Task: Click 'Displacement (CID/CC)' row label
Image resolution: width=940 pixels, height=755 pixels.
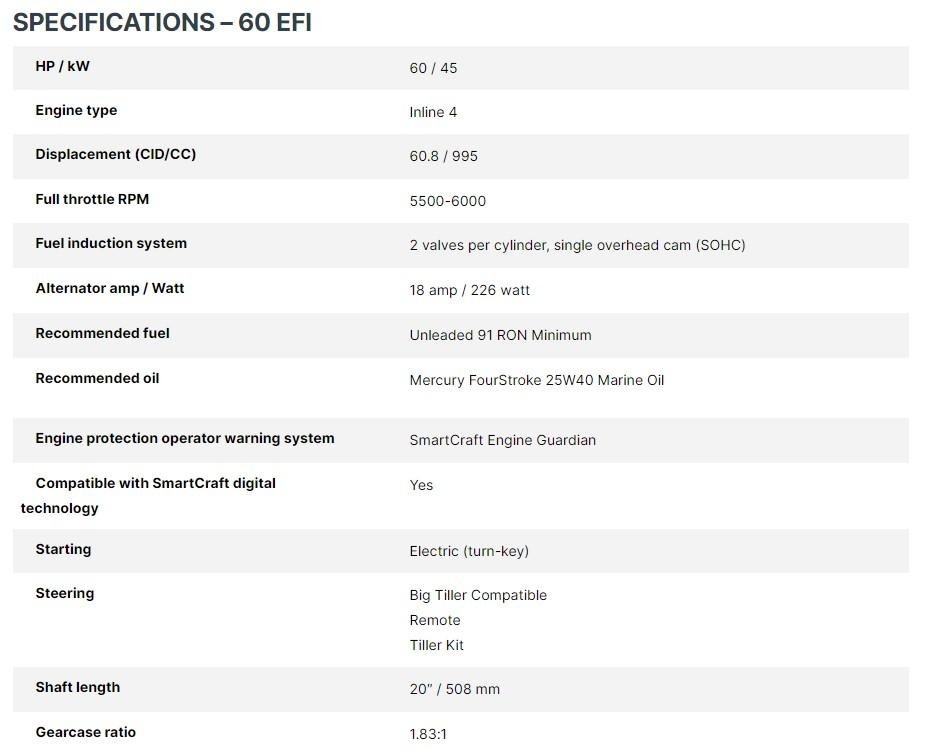Action: tap(115, 154)
